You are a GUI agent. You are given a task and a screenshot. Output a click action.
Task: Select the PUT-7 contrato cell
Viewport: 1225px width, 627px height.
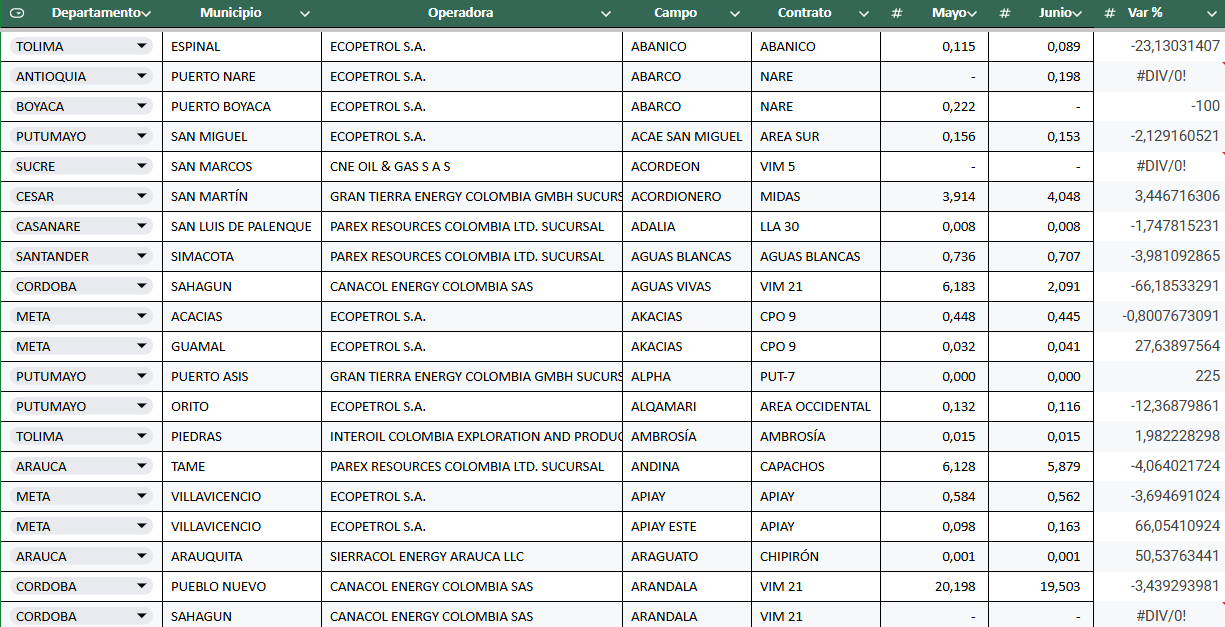[816, 377]
